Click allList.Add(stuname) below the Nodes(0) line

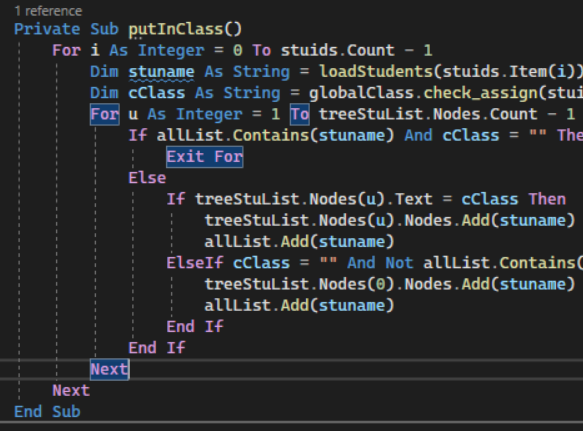(x=299, y=306)
